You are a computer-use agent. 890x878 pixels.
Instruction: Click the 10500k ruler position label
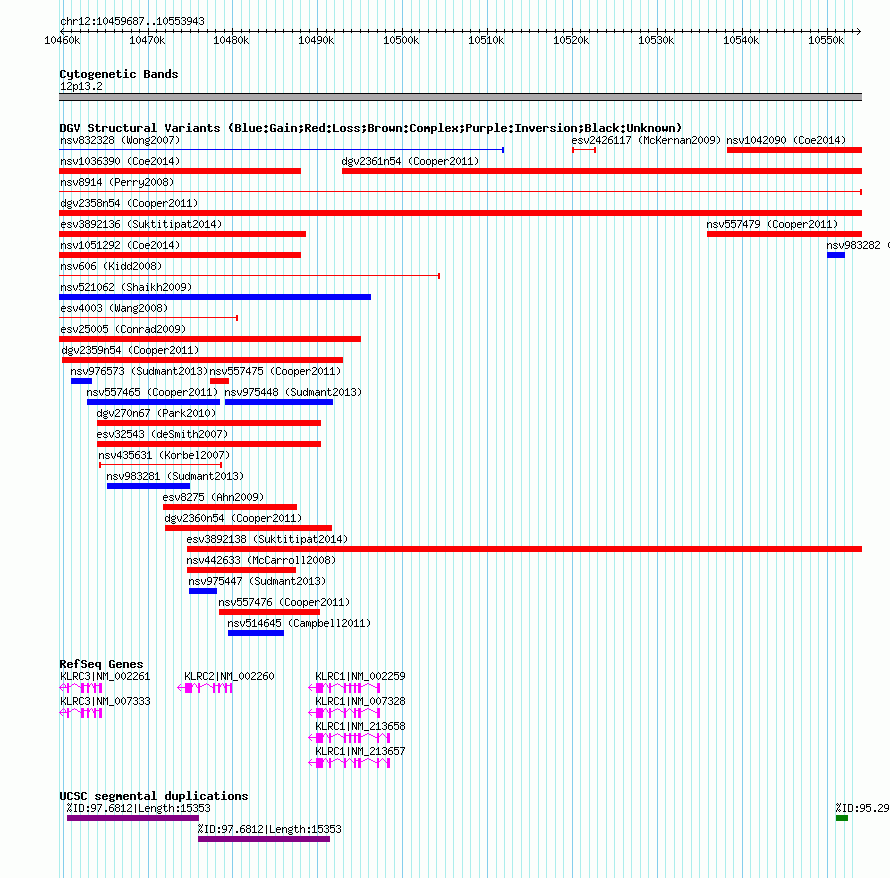coord(401,40)
